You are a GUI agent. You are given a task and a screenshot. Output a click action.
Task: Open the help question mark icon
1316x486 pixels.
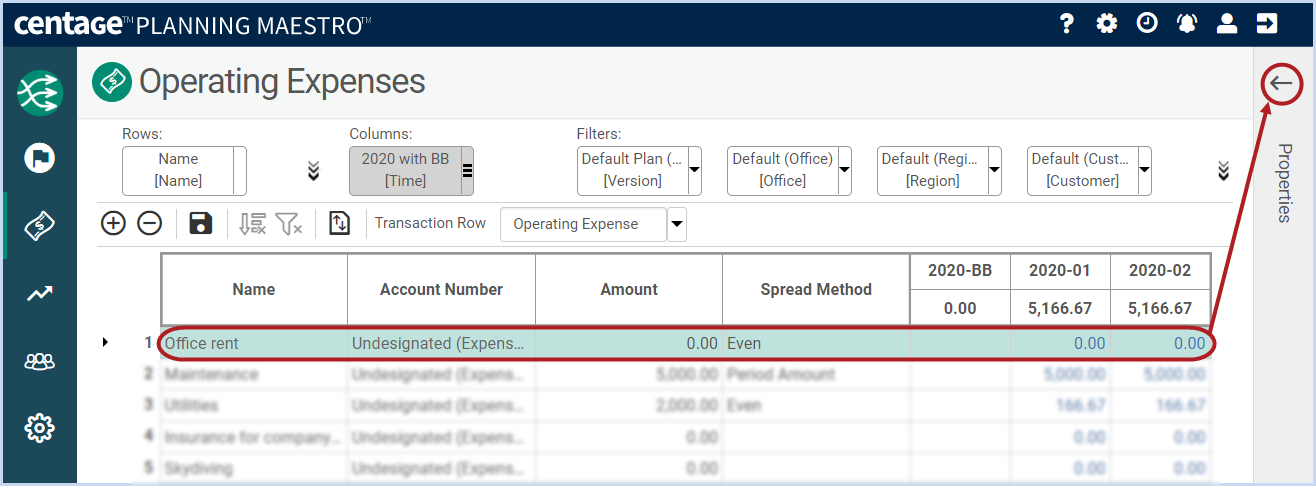(x=1067, y=23)
